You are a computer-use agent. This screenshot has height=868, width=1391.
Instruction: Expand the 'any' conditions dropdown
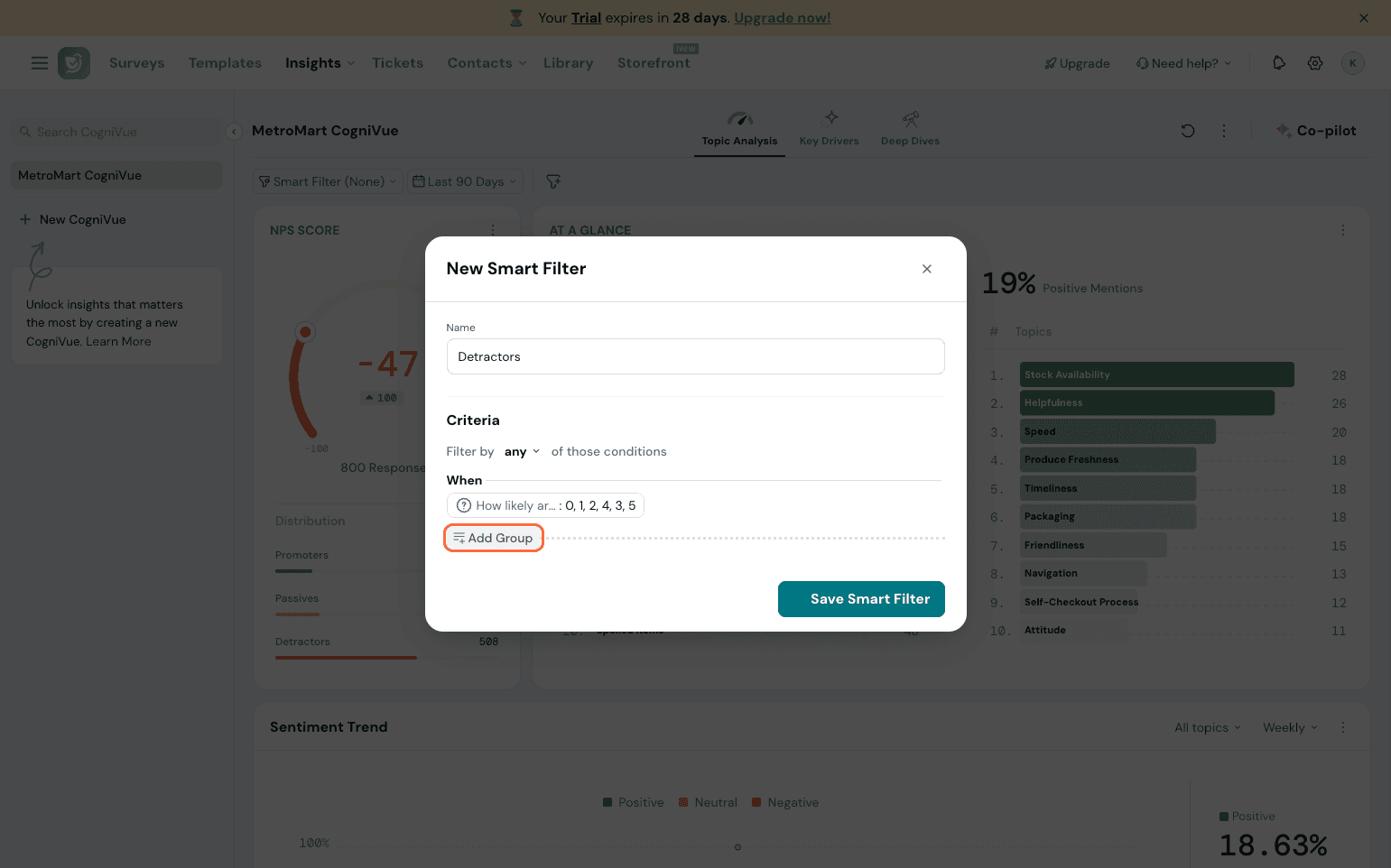pos(522,452)
